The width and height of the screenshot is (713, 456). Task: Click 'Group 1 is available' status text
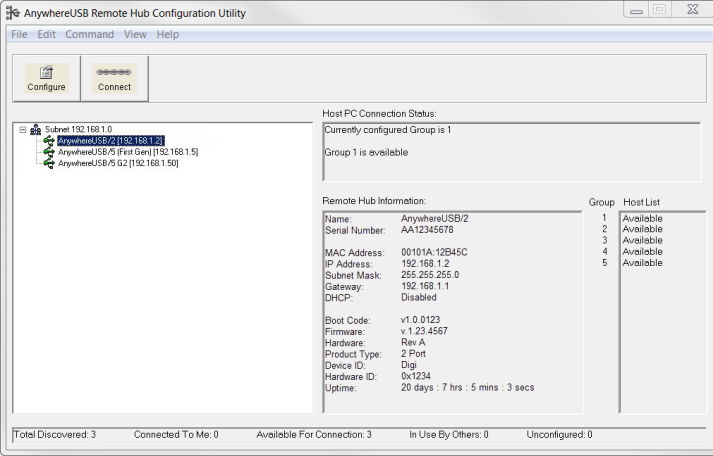click(366, 152)
